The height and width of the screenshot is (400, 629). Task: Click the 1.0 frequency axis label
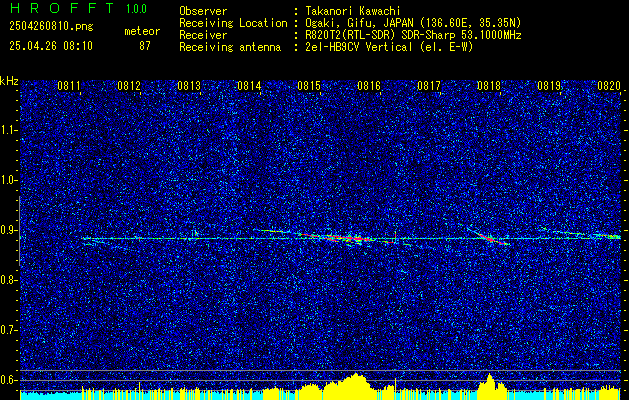(9, 180)
